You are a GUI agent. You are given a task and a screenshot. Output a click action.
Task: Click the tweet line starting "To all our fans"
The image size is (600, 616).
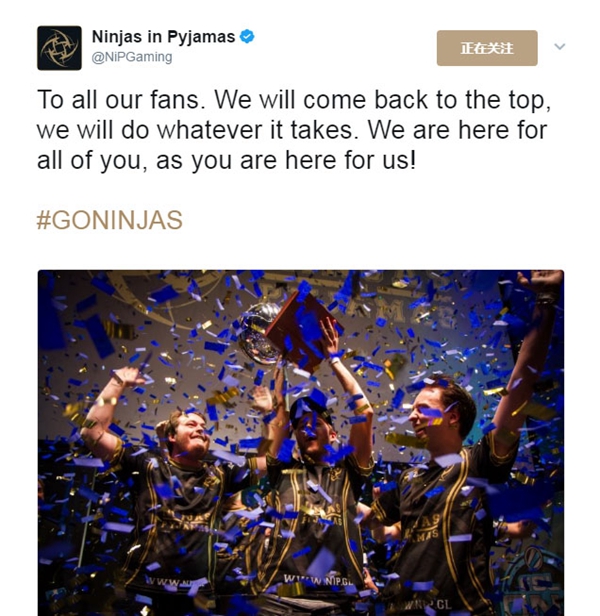pos(294,100)
